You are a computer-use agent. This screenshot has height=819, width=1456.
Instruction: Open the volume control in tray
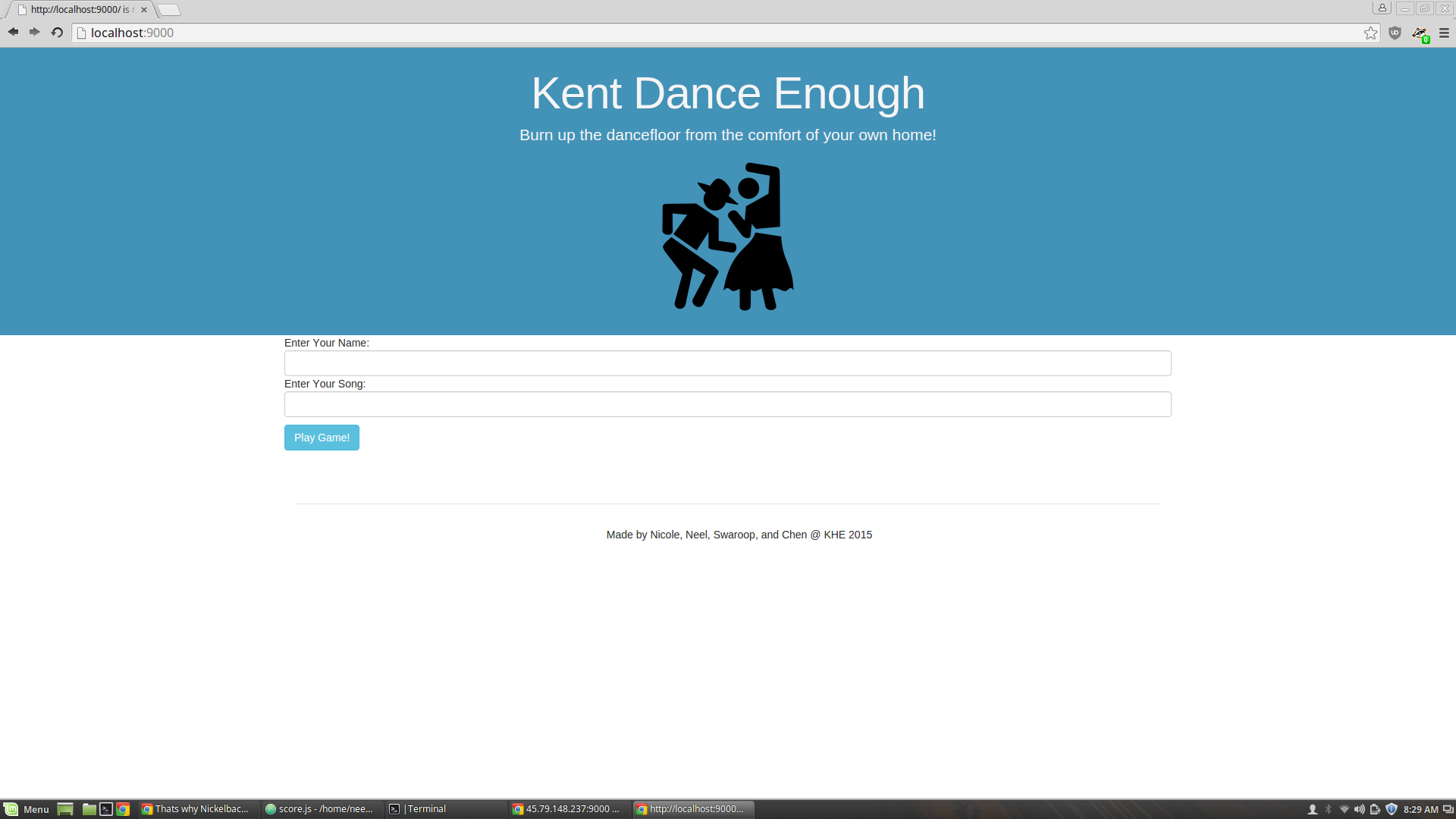1359,809
